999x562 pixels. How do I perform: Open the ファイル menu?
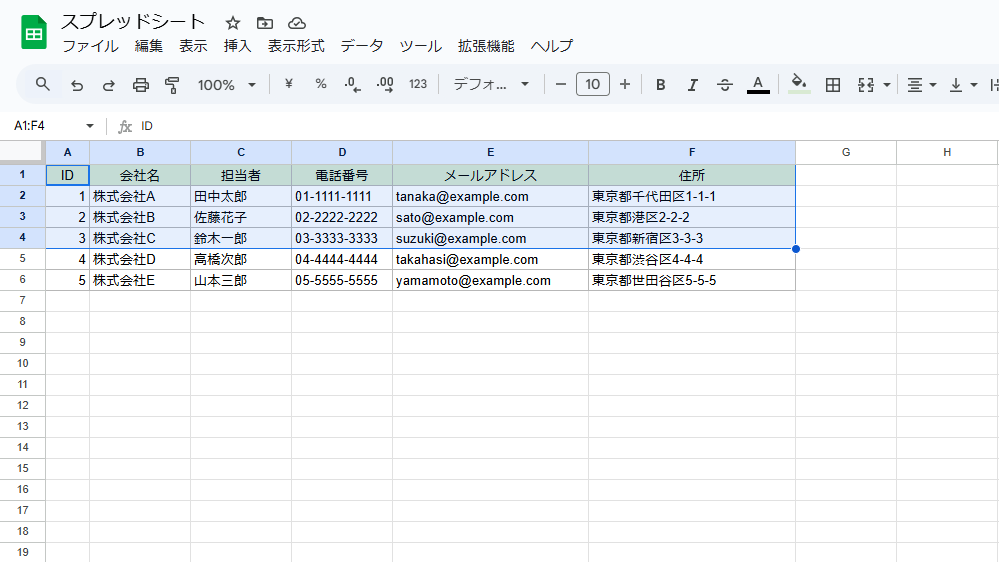tap(90, 46)
